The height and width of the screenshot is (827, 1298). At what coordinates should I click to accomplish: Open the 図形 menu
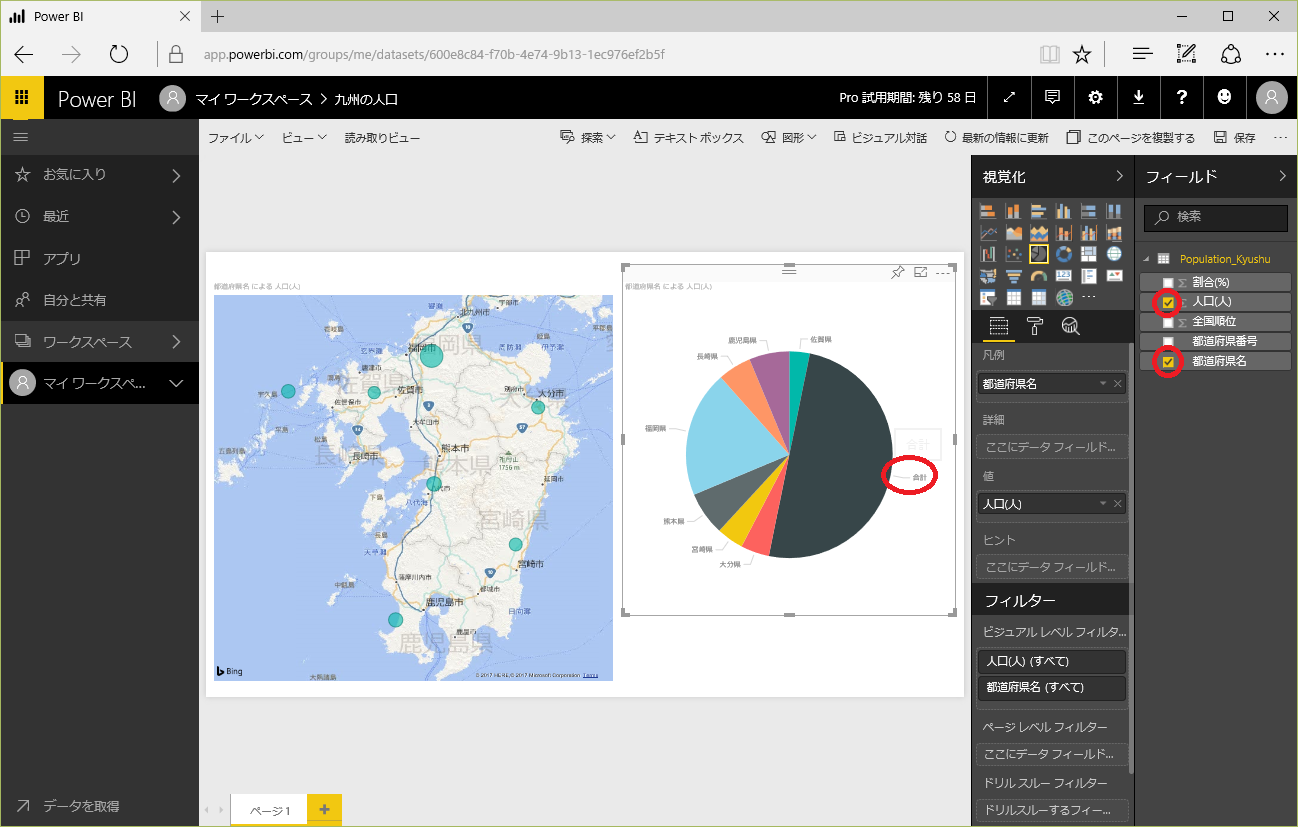pos(789,138)
